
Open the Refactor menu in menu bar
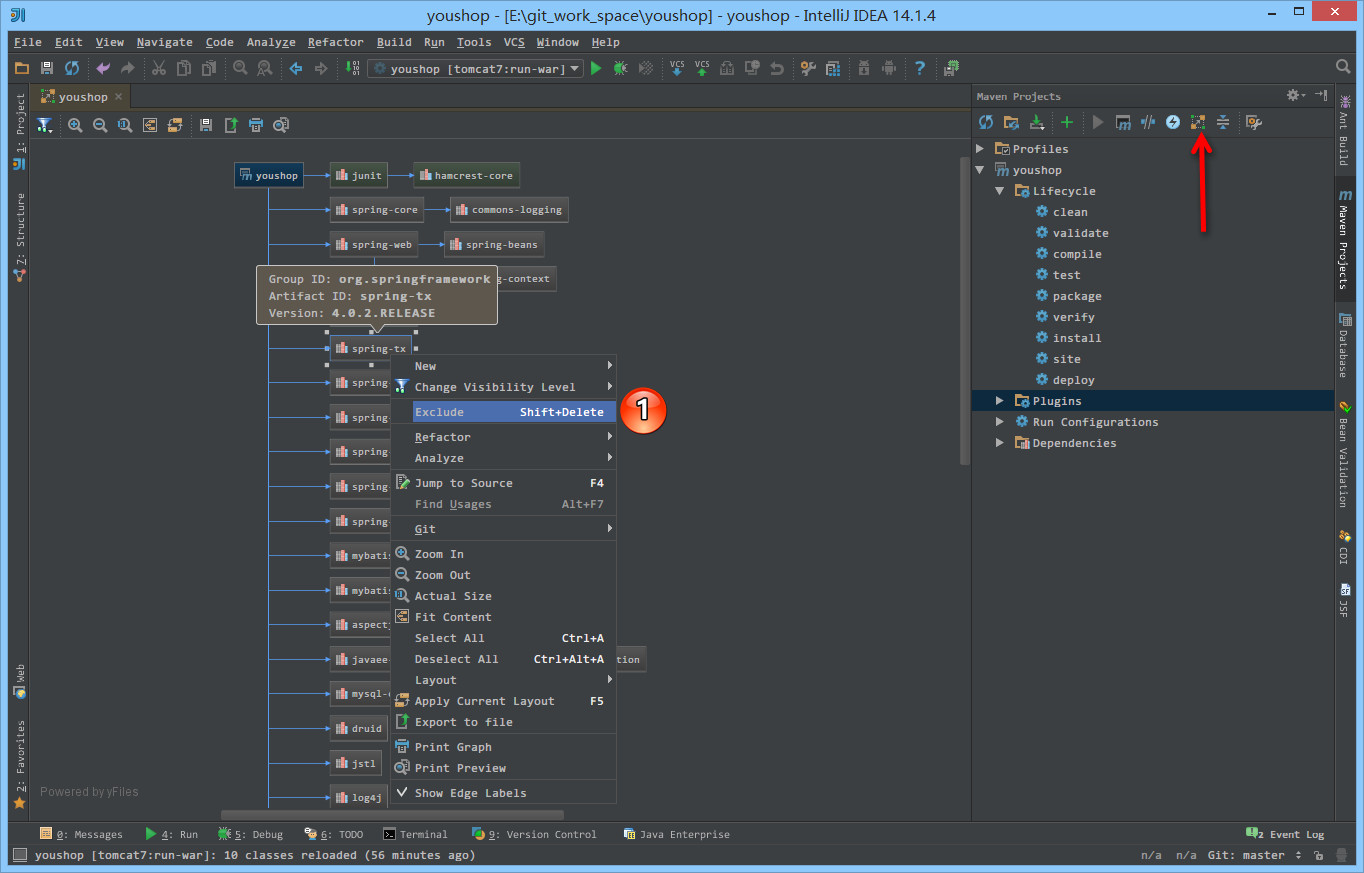[335, 42]
